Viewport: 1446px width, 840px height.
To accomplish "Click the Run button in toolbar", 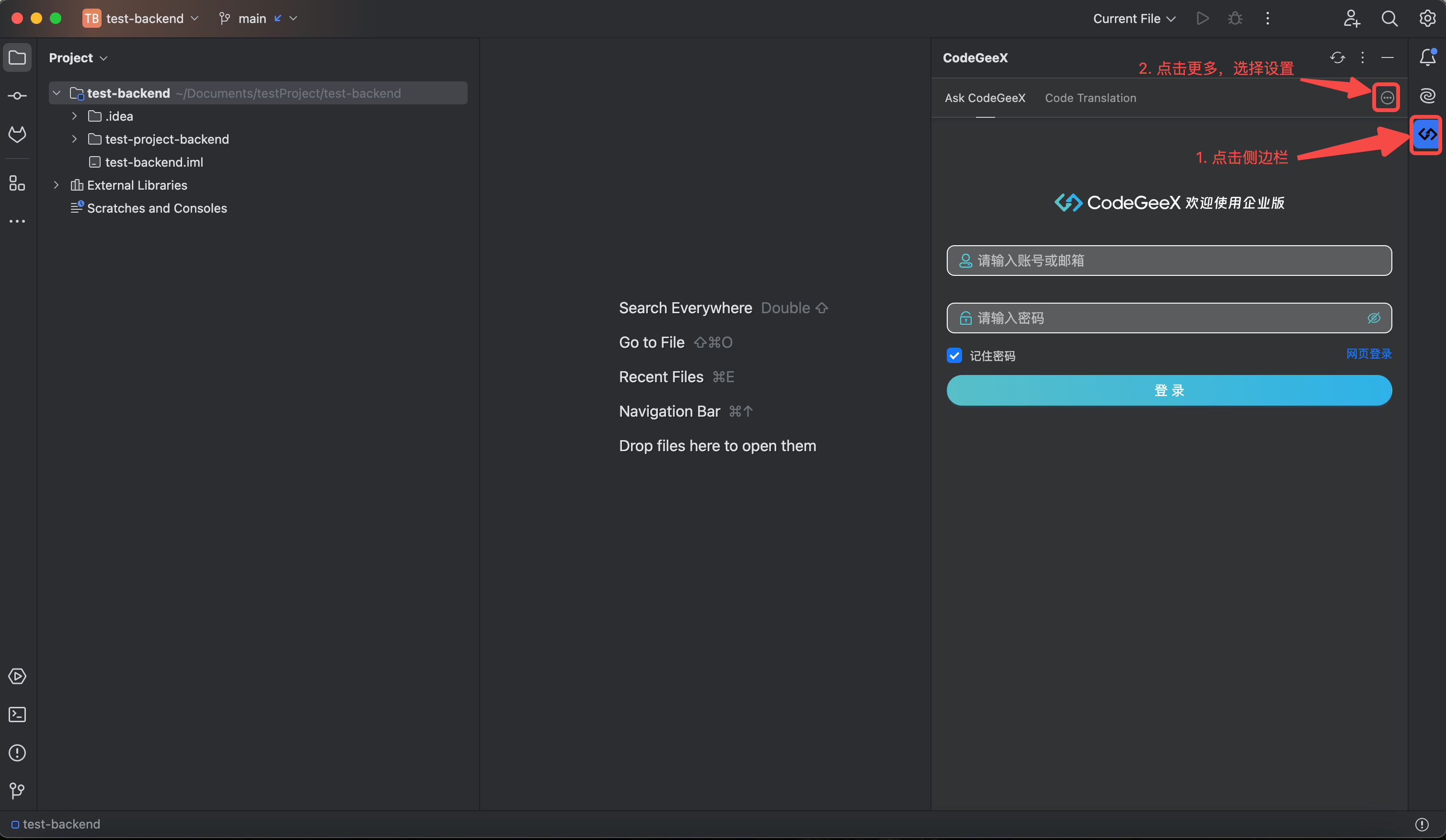I will 1203,18.
